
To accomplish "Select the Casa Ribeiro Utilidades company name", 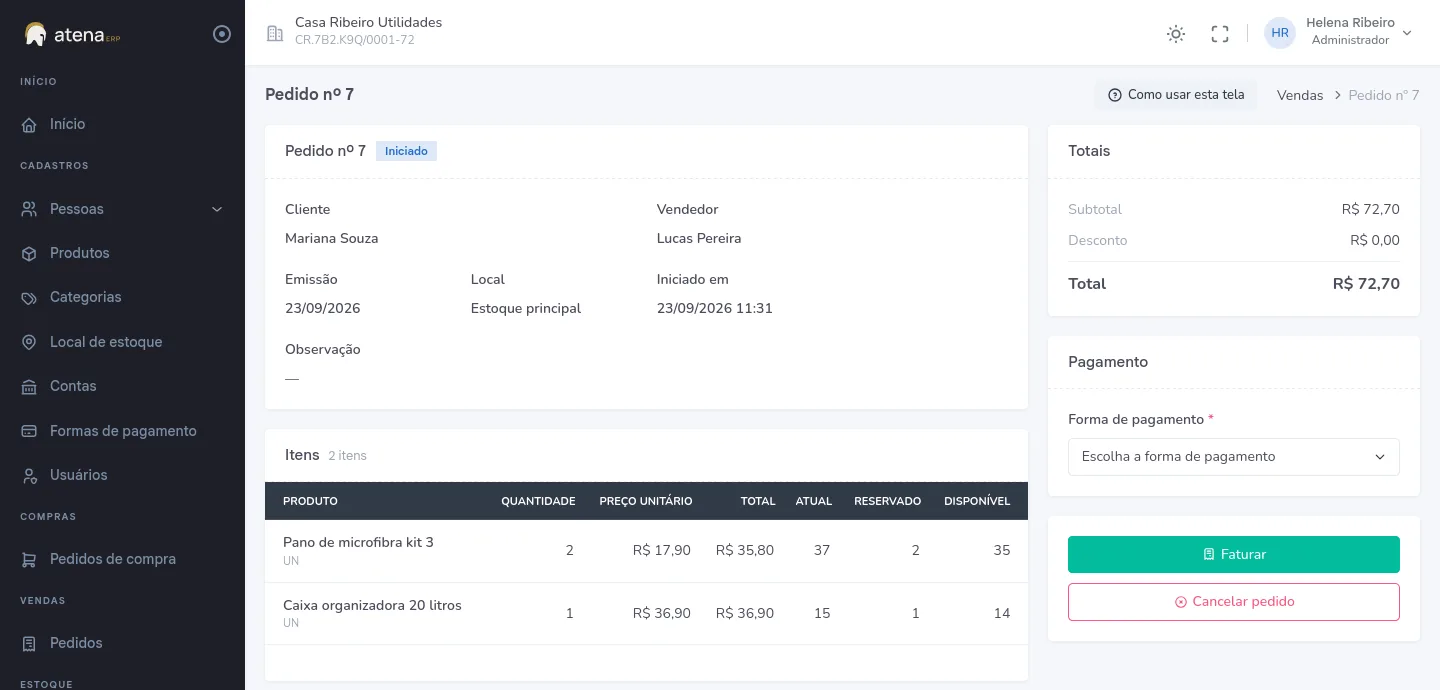I will coord(368,22).
